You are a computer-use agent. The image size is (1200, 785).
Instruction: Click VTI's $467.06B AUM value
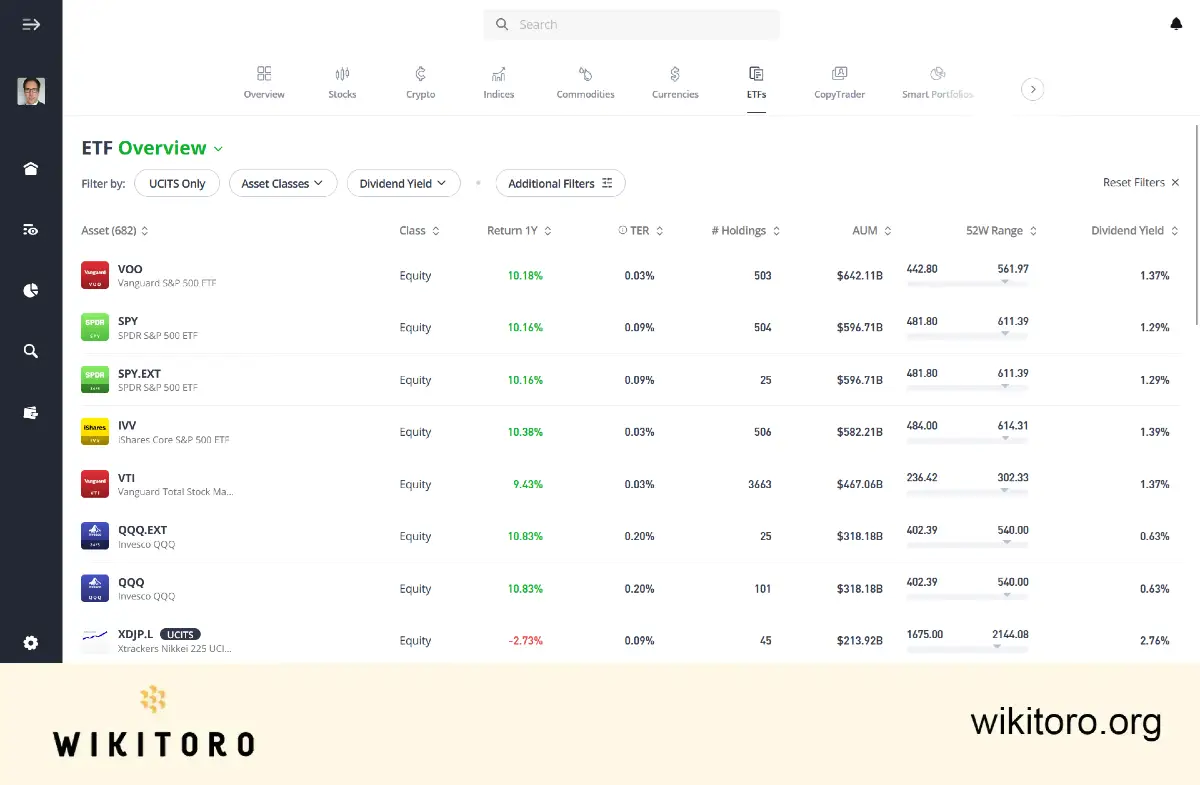pyautogui.click(x=860, y=484)
